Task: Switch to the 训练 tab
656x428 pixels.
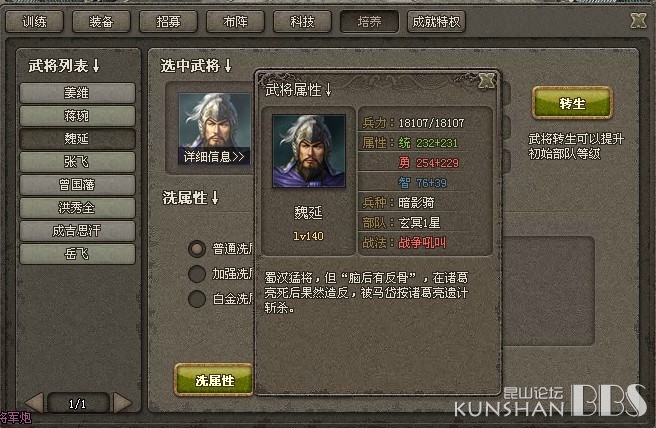Action: 35,21
